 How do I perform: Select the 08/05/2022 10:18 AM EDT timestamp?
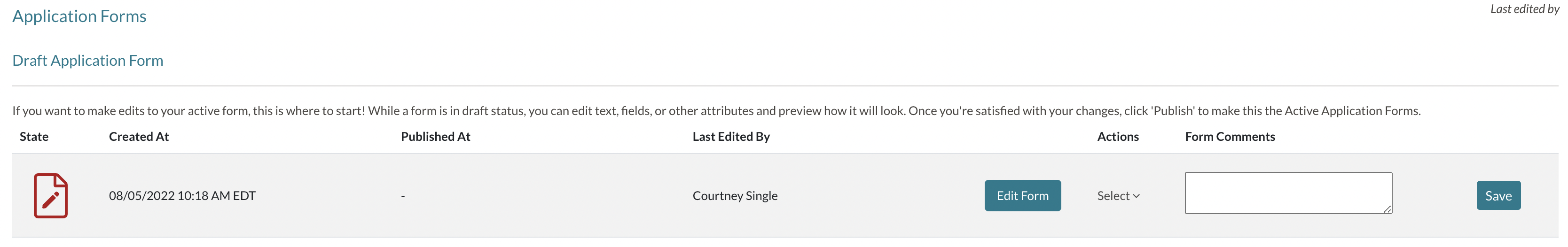pos(182,195)
